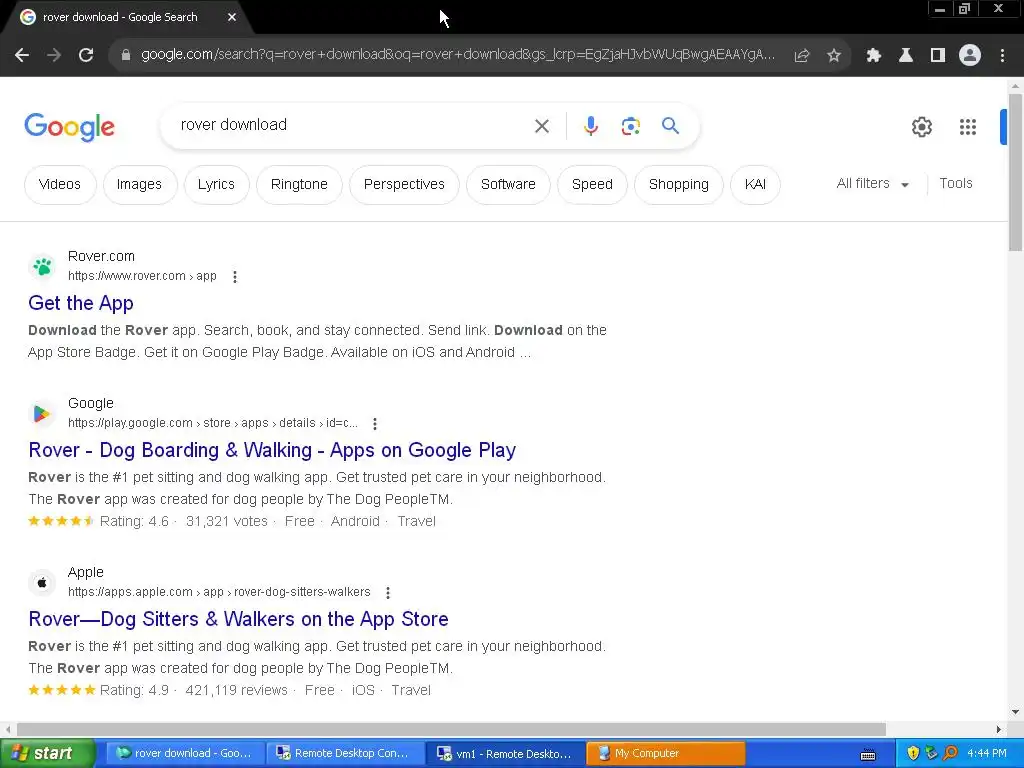Click the taskbar keyboard icon
Screen dimensions: 1024x768
[x=868, y=755]
